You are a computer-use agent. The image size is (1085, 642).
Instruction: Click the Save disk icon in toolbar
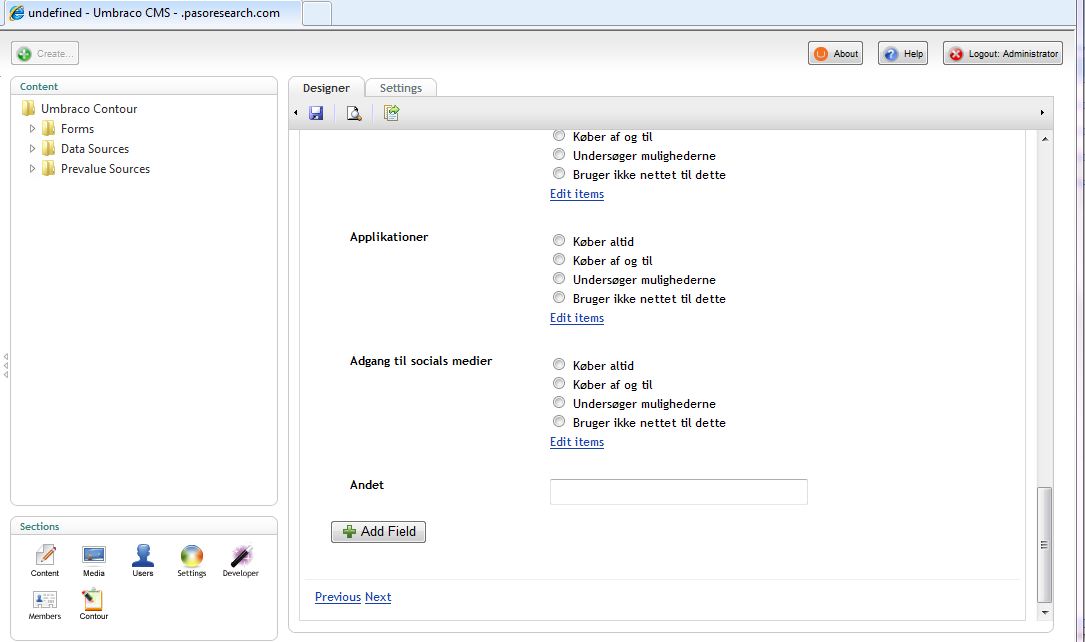pyautogui.click(x=316, y=113)
